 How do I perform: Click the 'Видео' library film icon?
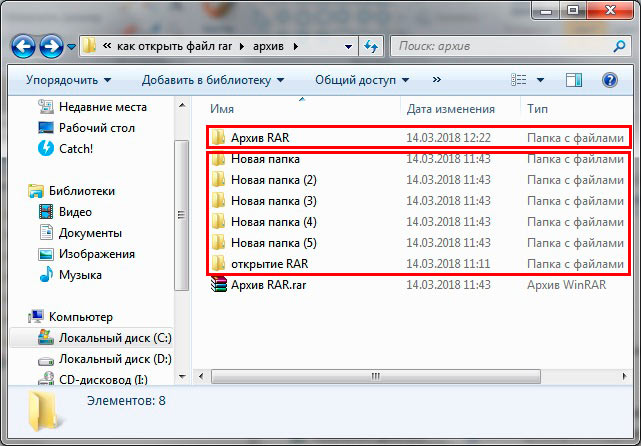46,212
